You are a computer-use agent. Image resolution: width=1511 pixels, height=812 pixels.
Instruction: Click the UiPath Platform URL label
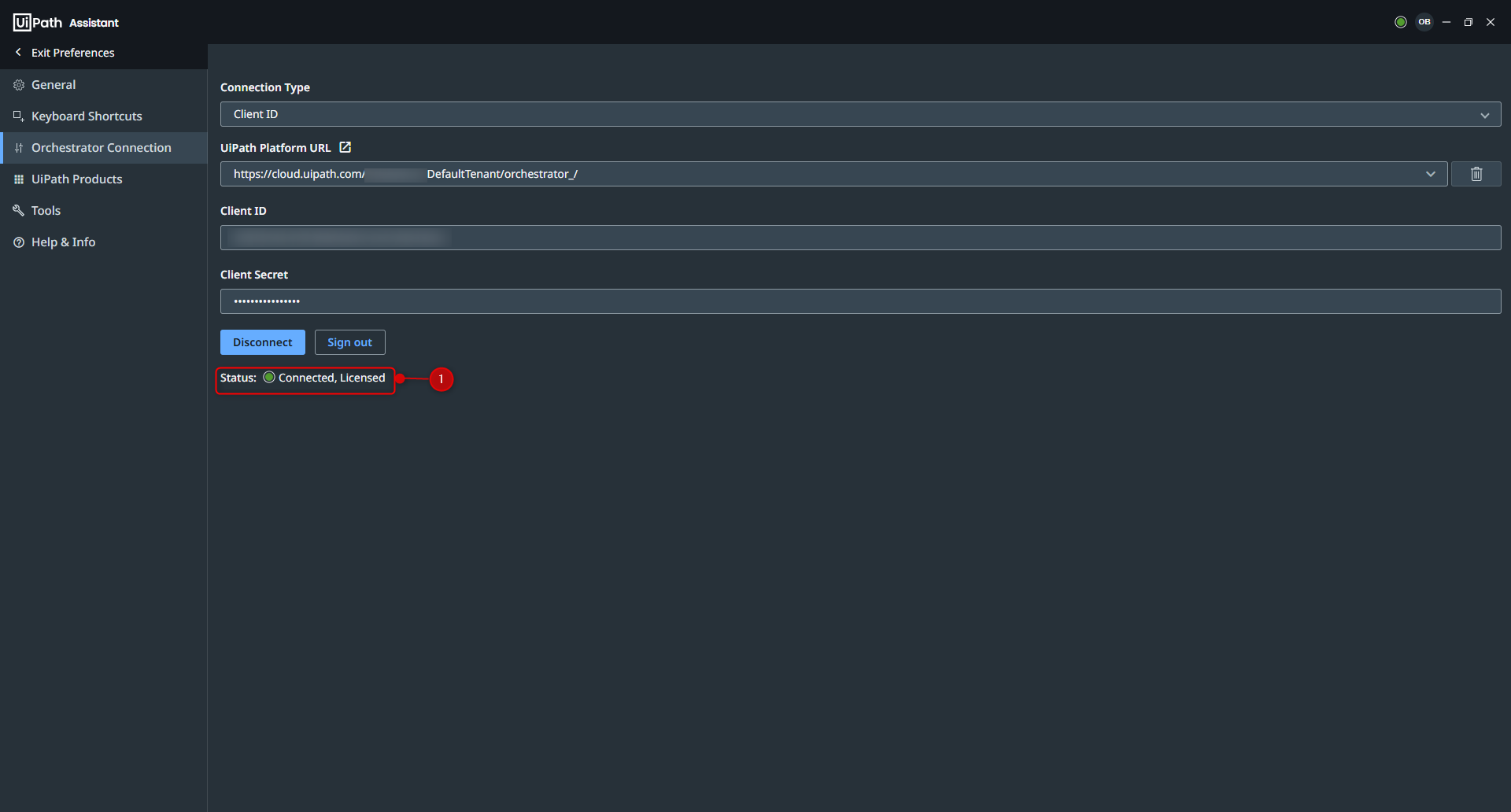pyautogui.click(x=275, y=148)
